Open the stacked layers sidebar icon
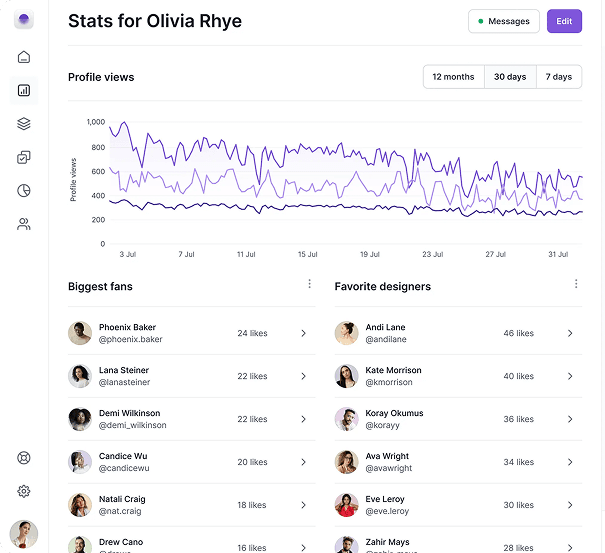This screenshot has height=553, width=605. pos(24,124)
